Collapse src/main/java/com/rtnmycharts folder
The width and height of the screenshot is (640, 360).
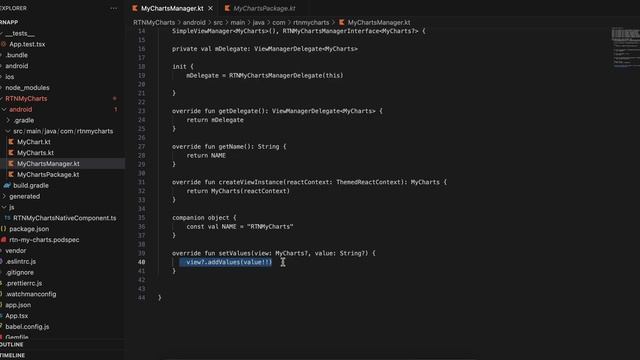[x=63, y=131]
